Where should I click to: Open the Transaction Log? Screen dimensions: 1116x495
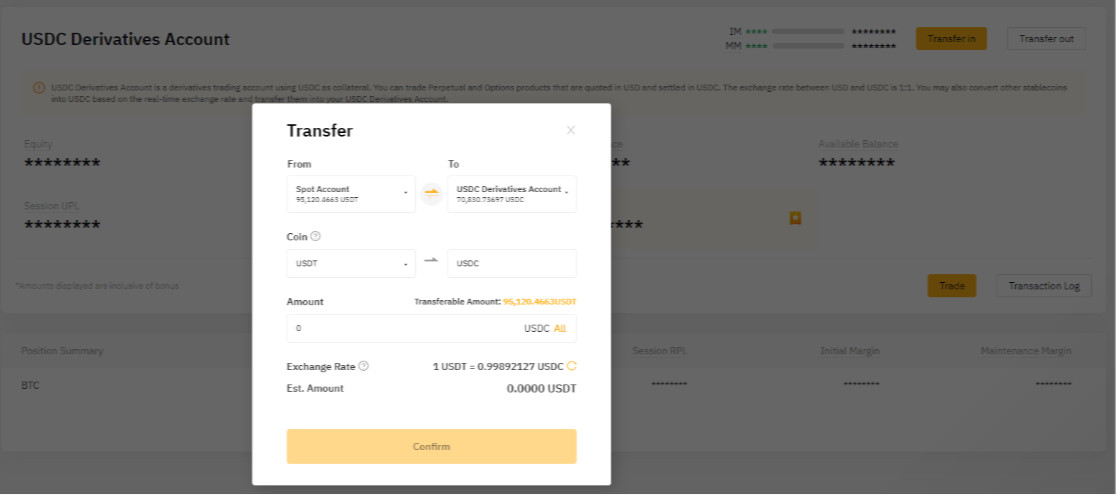pyautogui.click(x=1043, y=286)
